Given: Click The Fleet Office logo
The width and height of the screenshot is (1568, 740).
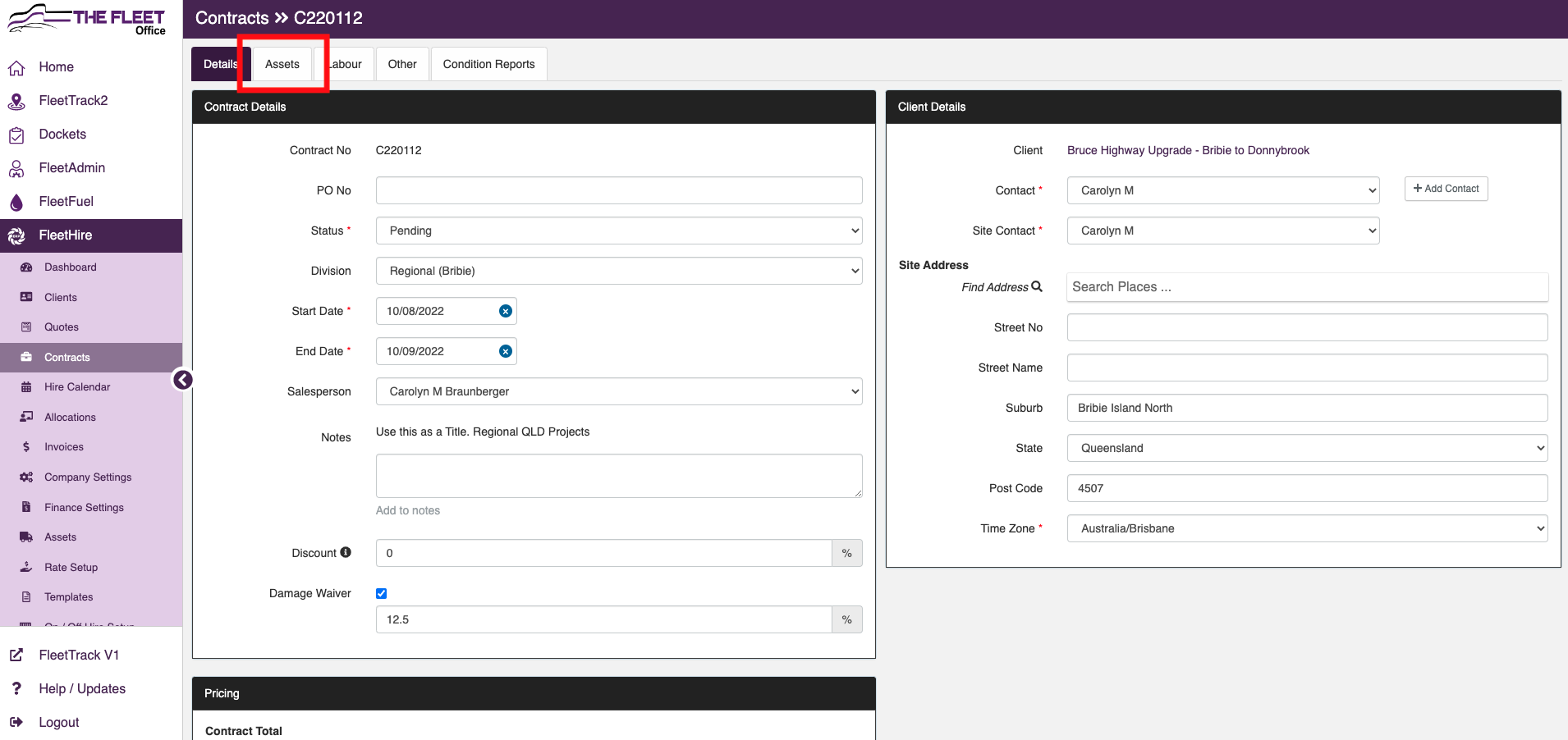Looking at the screenshot, I should coord(86,20).
